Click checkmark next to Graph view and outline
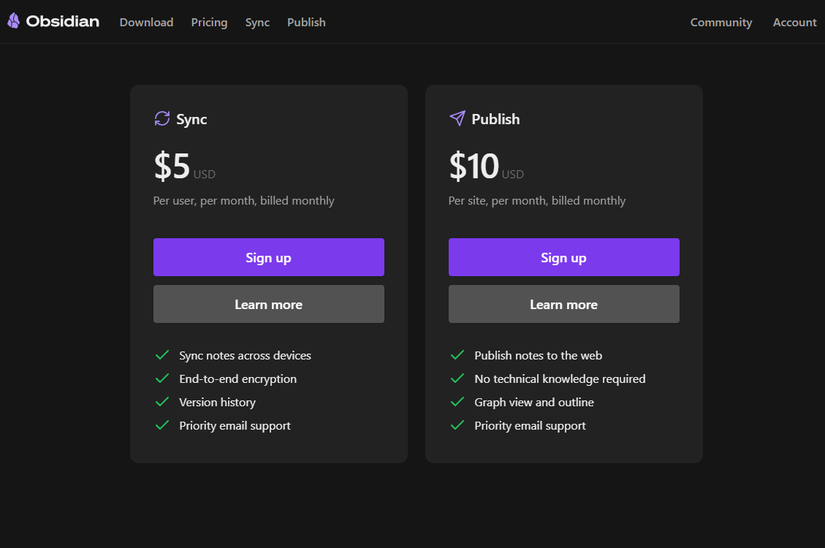Viewport: 825px width, 548px height. pyautogui.click(x=457, y=402)
